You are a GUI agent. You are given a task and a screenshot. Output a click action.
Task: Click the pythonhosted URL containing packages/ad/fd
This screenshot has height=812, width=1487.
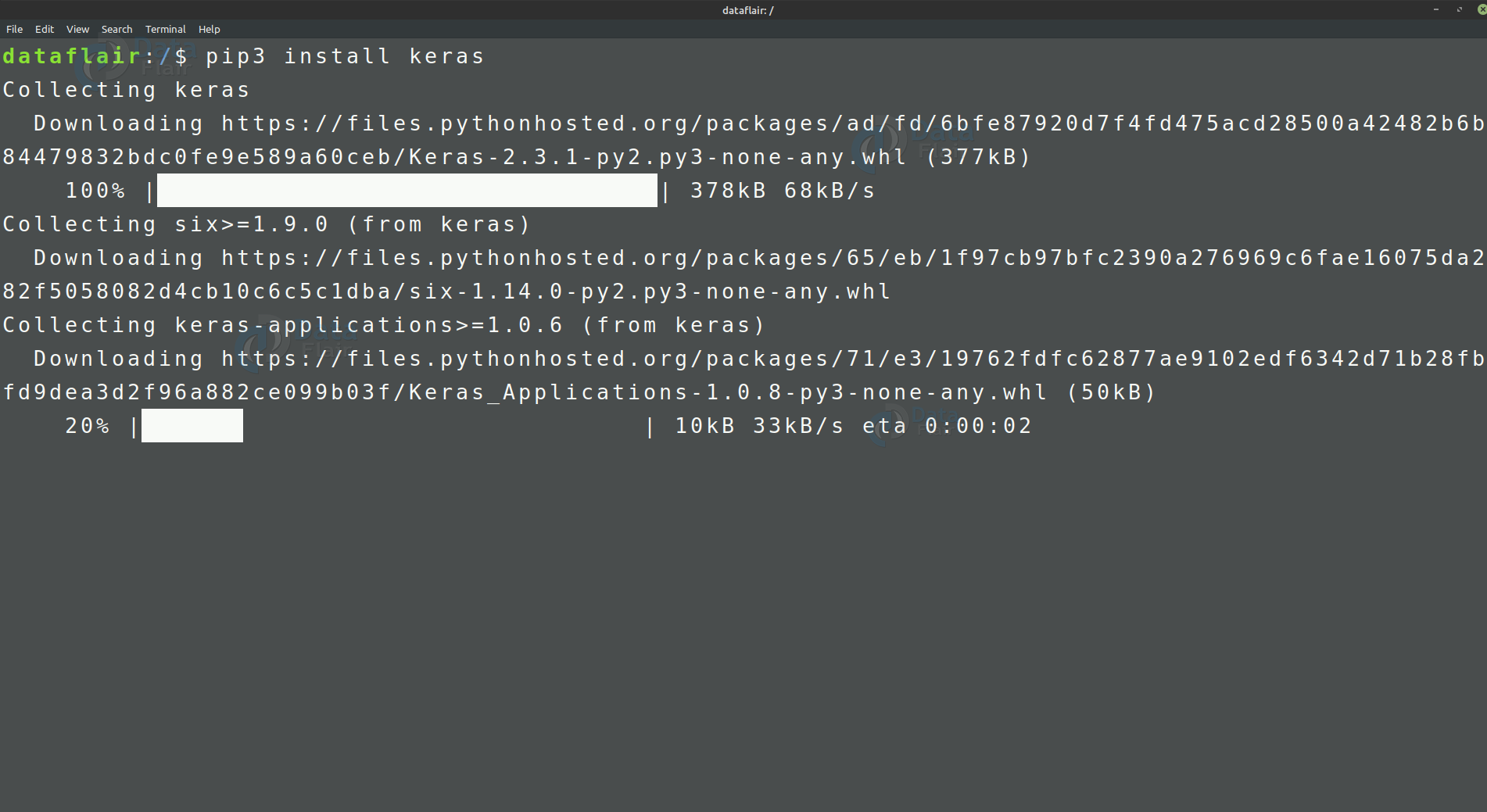click(x=853, y=123)
